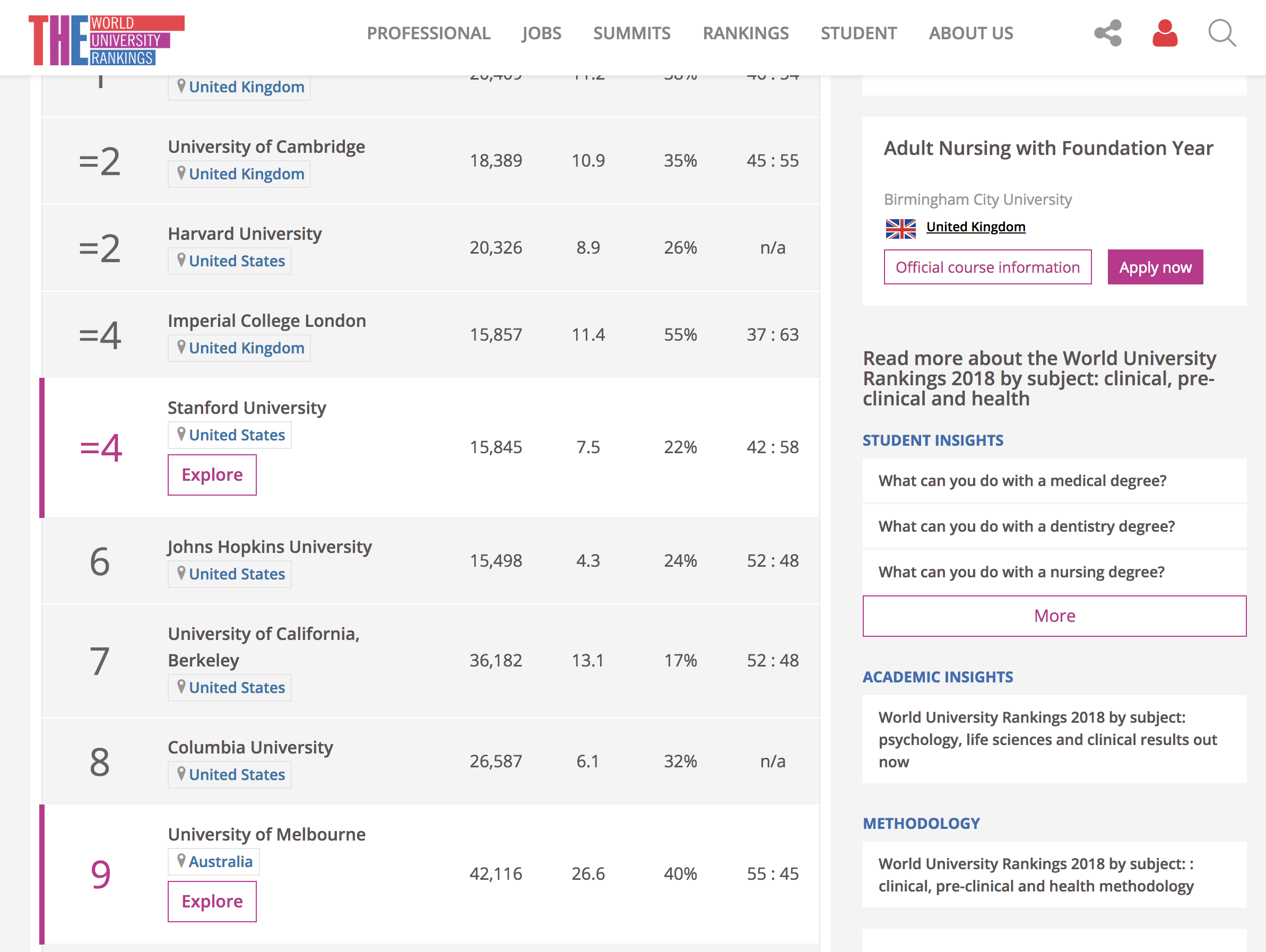Click the search magnifier icon

point(1221,33)
